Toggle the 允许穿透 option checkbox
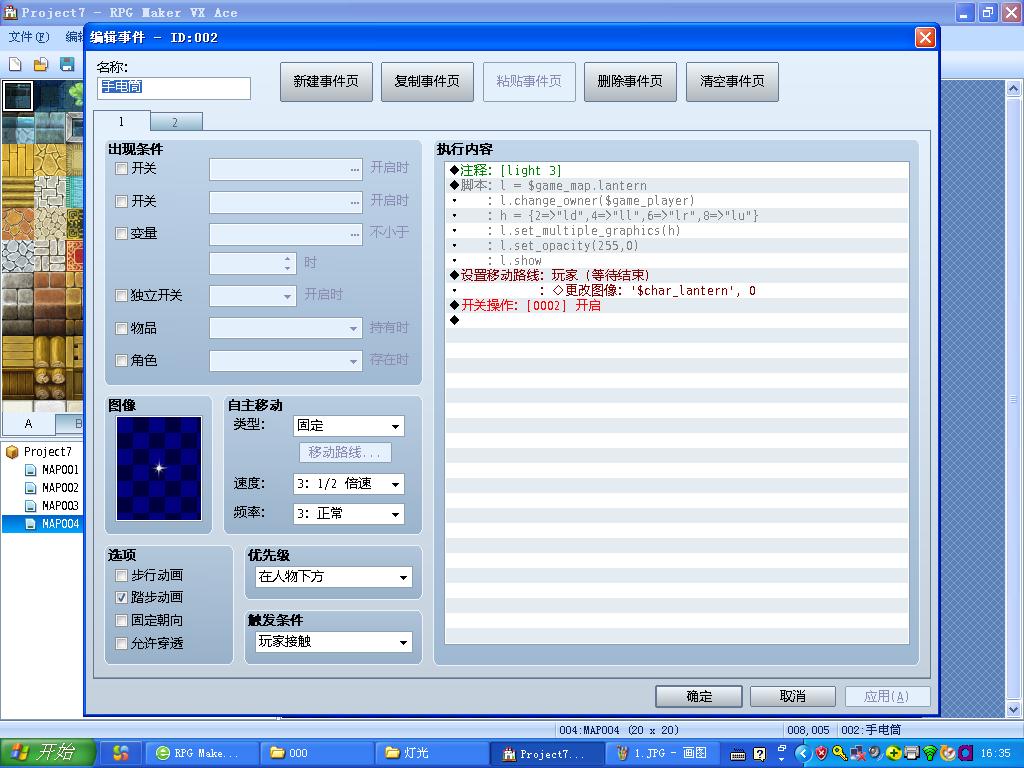 (121, 643)
